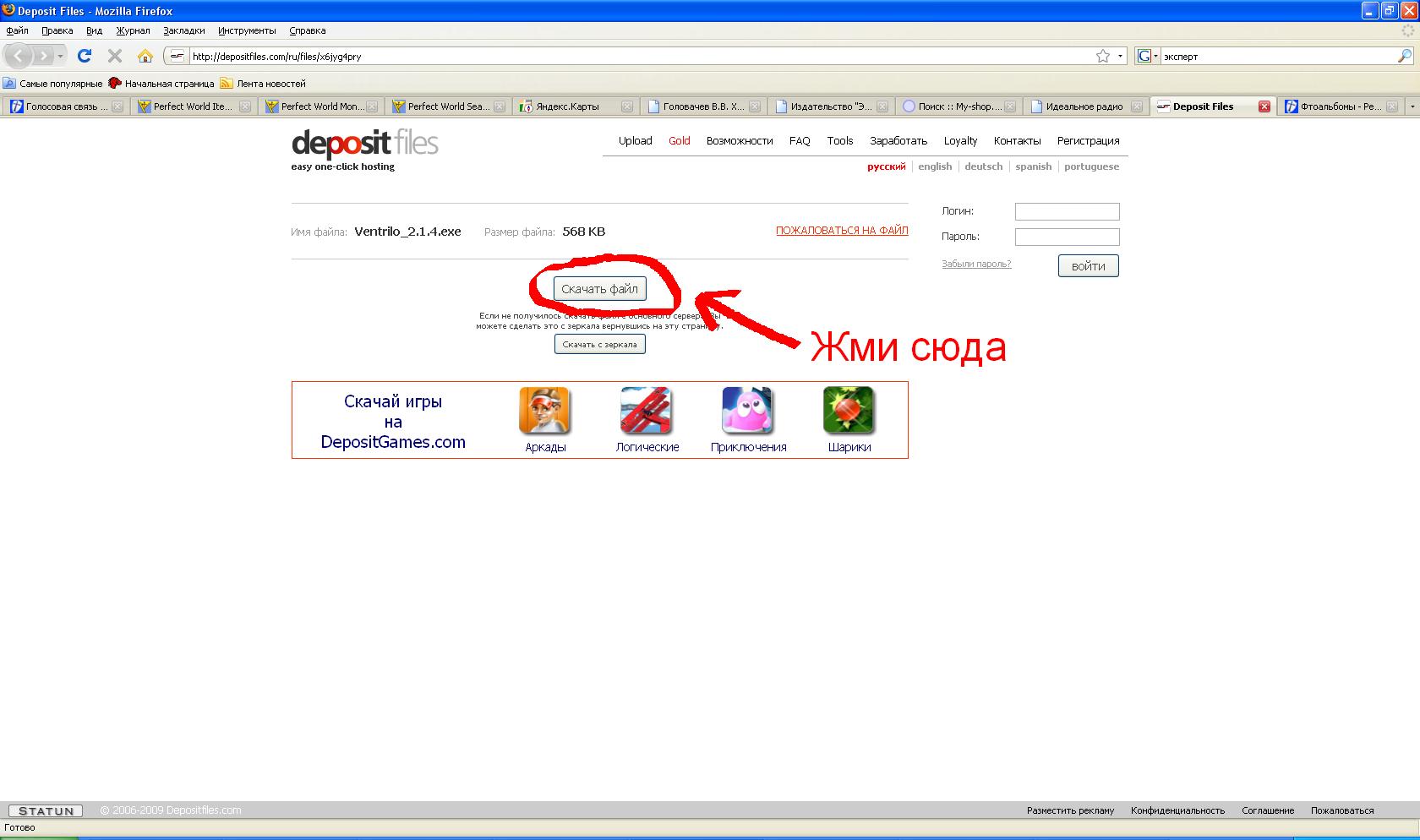Open the Tools link
Image resolution: width=1420 pixels, height=840 pixels.
(840, 141)
